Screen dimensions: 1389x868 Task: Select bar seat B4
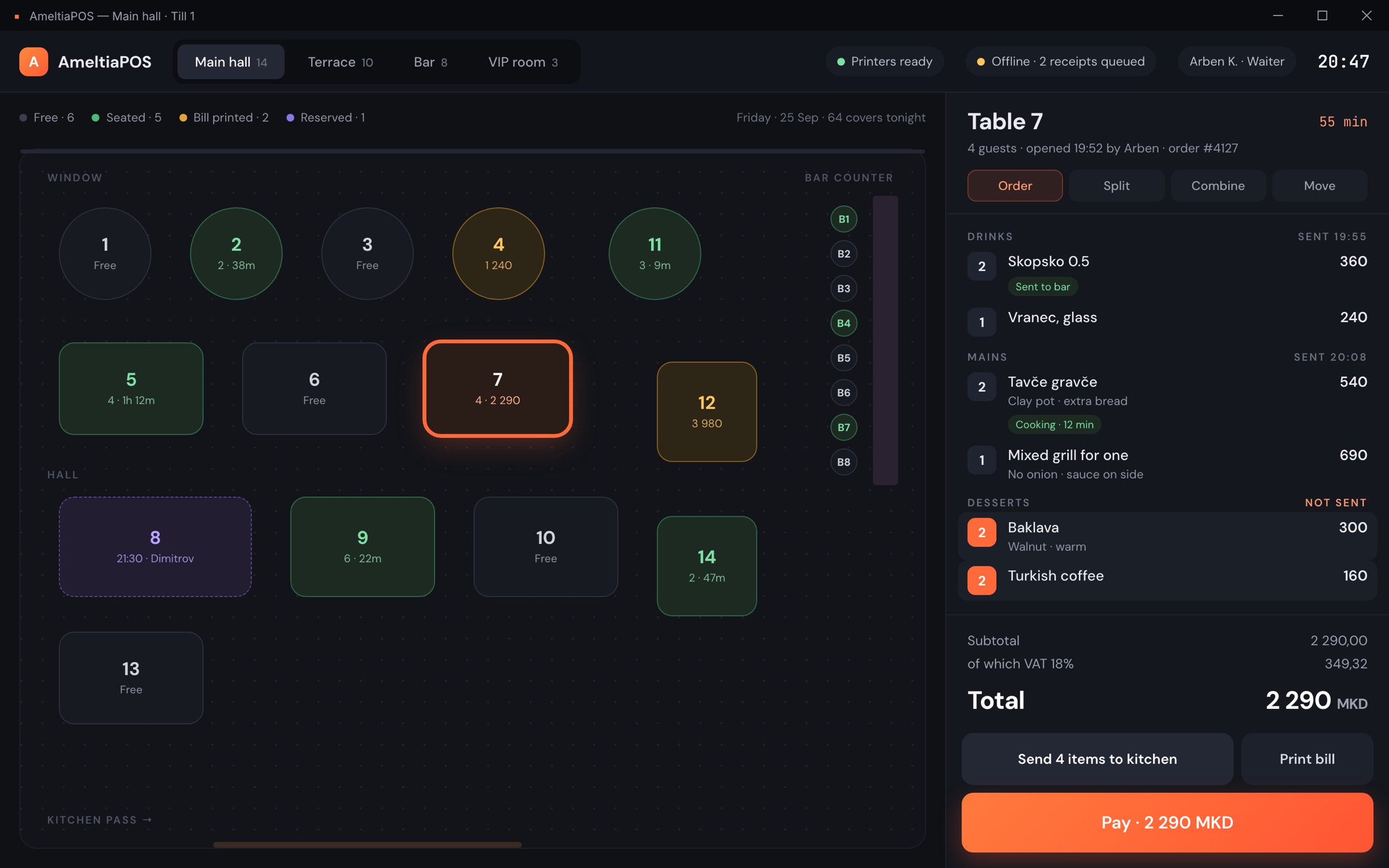(x=844, y=323)
